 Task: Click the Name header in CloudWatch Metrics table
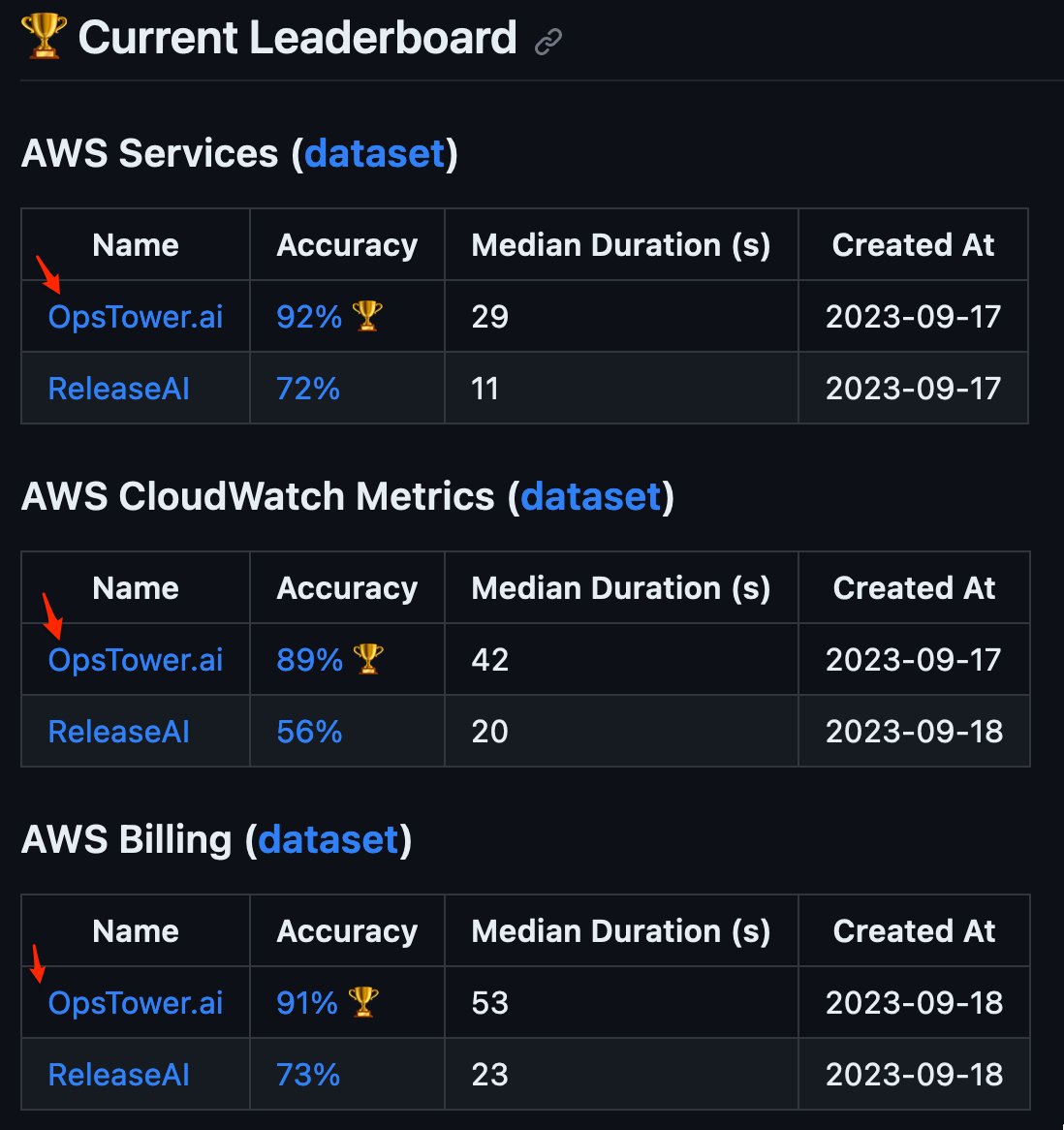136,588
